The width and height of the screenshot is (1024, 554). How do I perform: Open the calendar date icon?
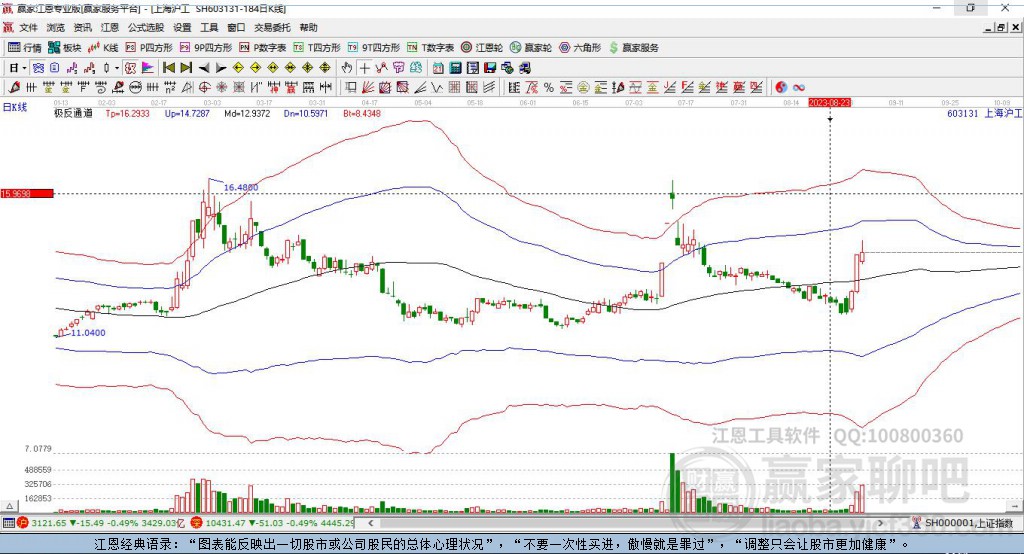click(438, 68)
